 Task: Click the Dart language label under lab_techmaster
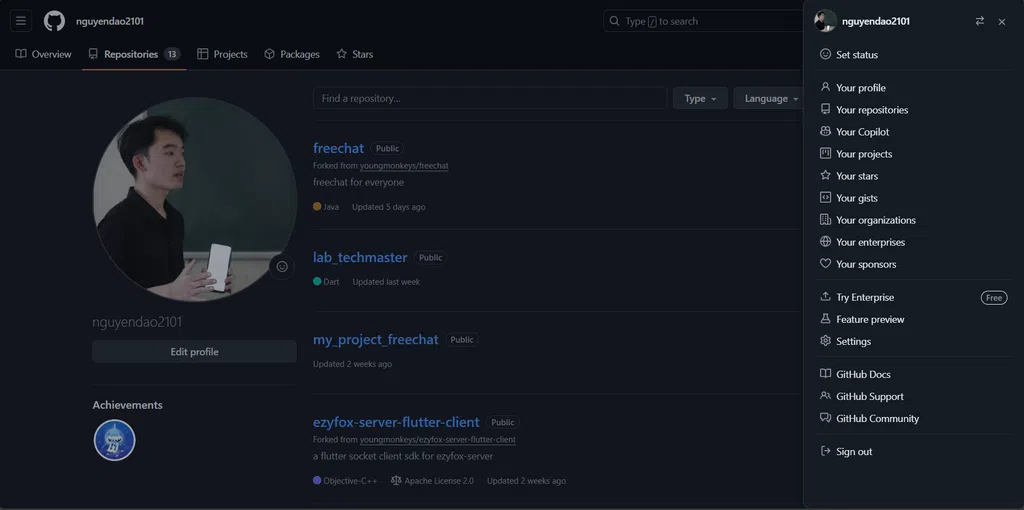click(331, 282)
